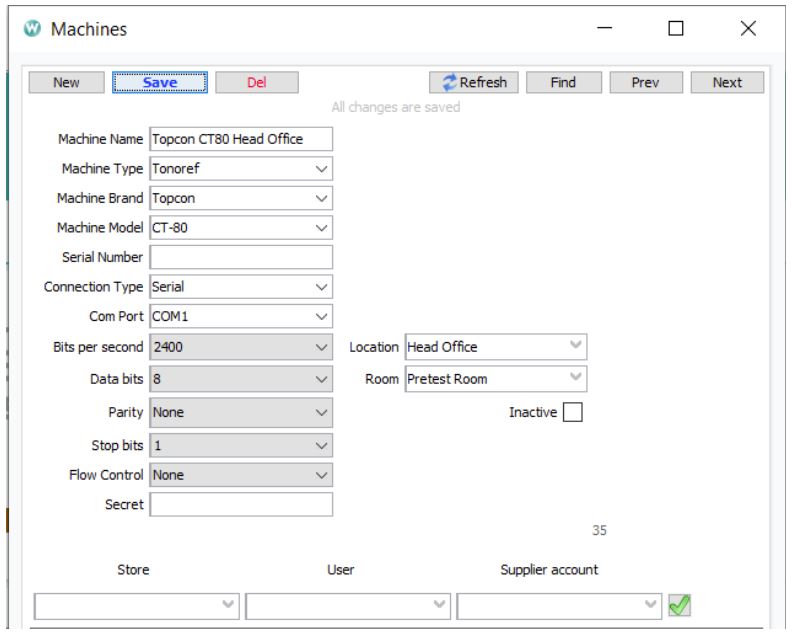792x638 pixels.
Task: Focus the Serial Number input field
Action: point(240,258)
